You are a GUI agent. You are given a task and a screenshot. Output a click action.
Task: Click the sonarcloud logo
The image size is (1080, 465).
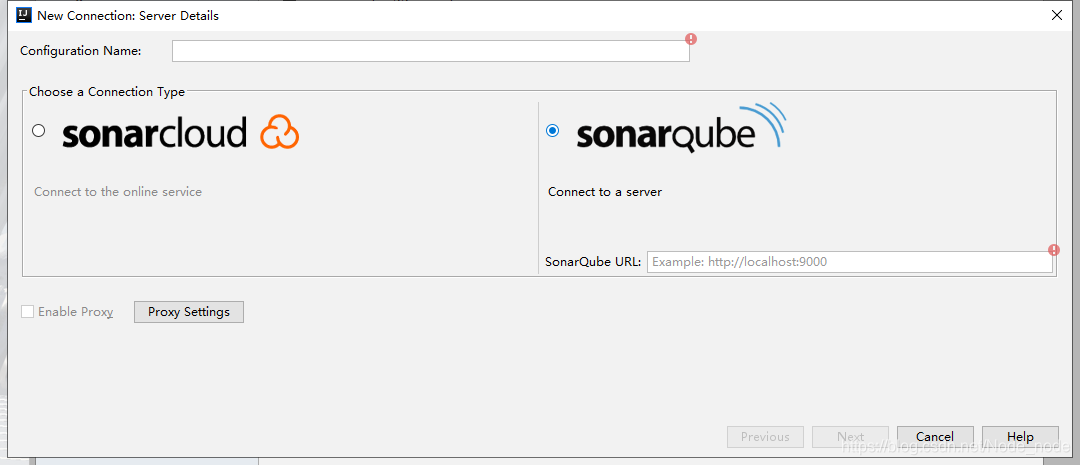180,132
